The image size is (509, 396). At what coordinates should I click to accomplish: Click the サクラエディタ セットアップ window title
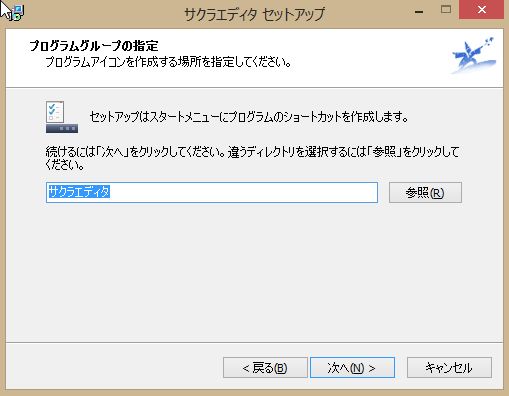click(254, 14)
